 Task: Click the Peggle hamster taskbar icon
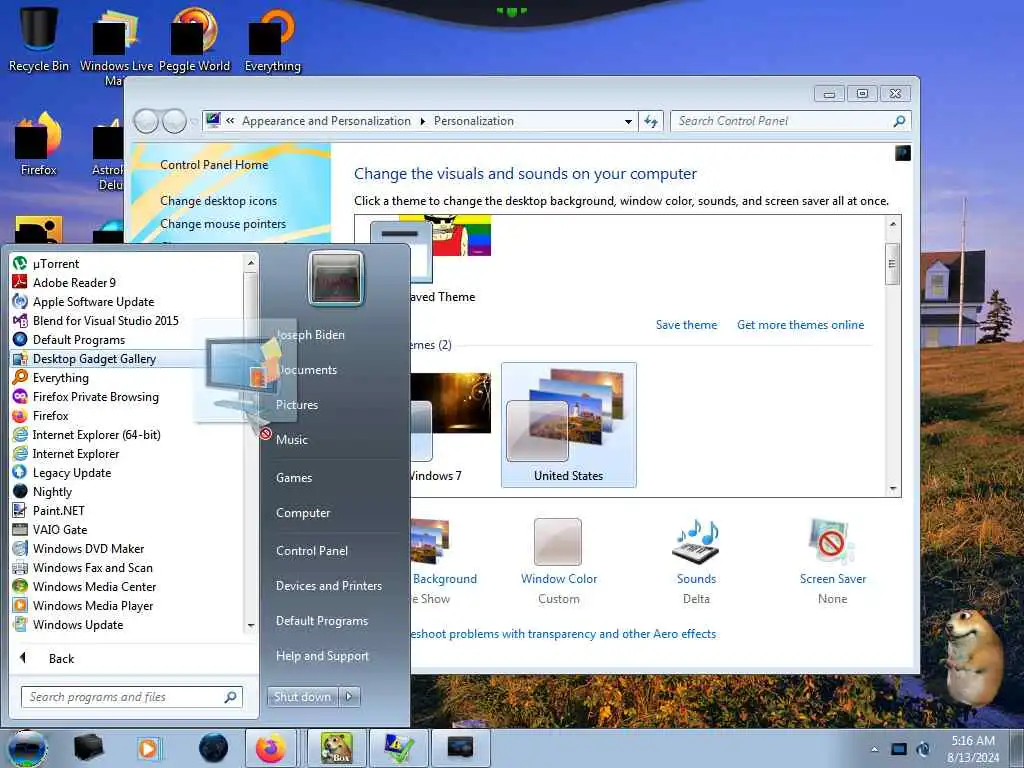pos(336,748)
